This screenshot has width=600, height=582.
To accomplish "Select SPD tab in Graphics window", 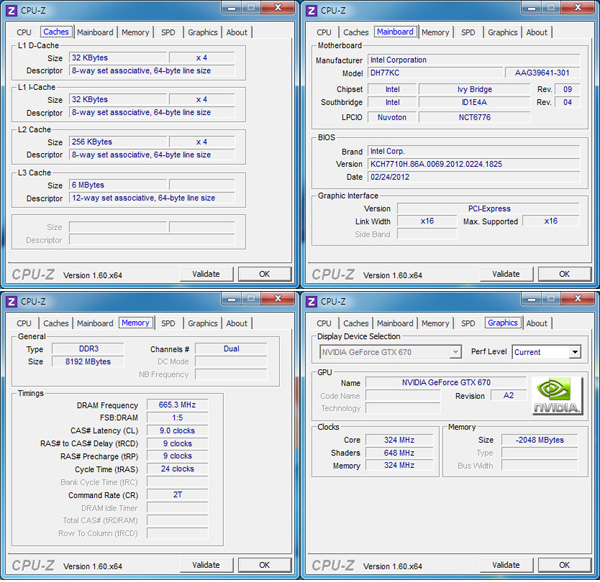I will tap(468, 323).
